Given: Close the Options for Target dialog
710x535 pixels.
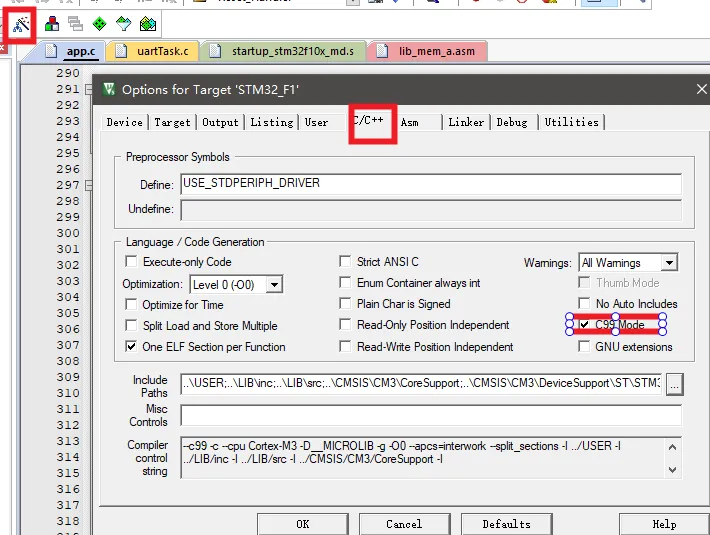Looking at the screenshot, I should (x=701, y=89).
